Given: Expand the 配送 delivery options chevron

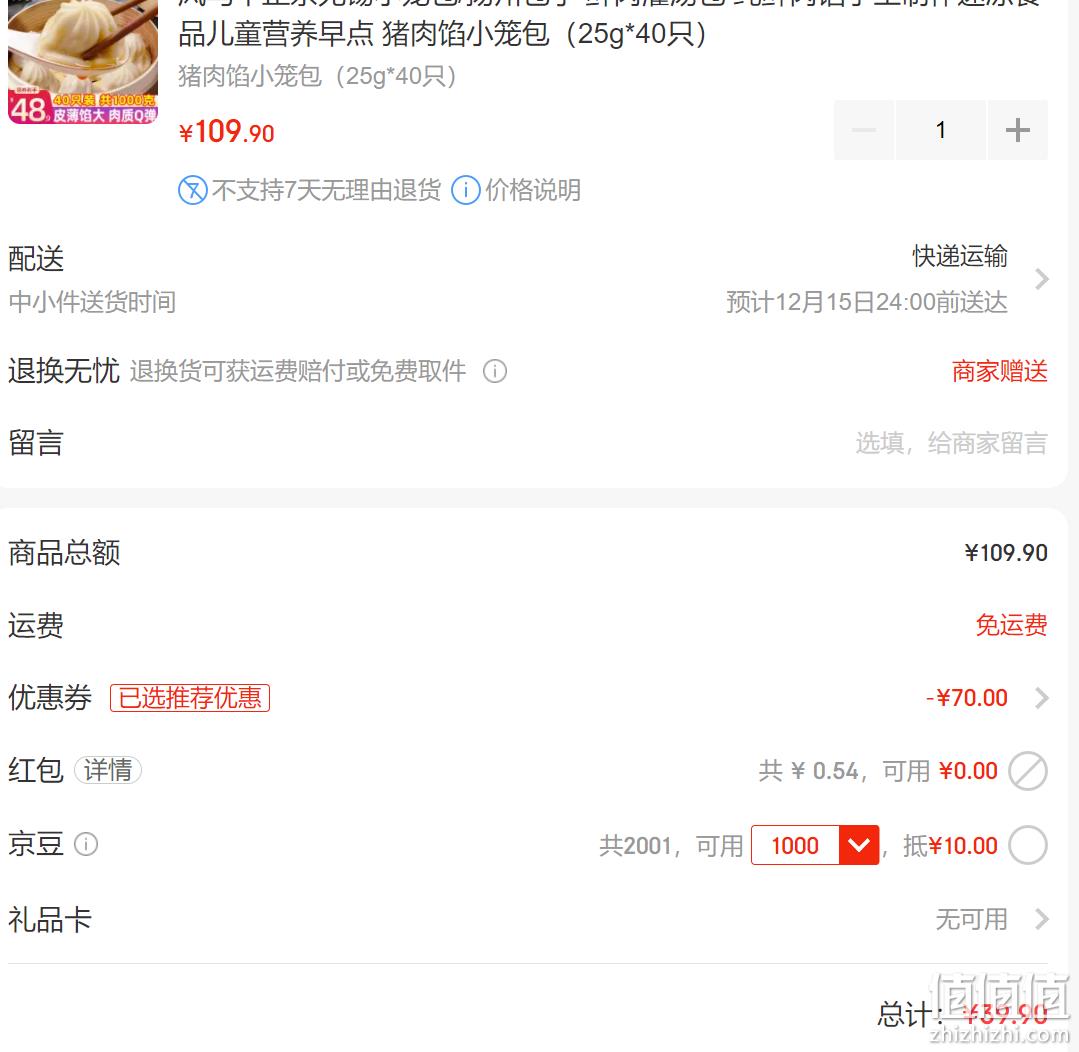Looking at the screenshot, I should [1041, 279].
